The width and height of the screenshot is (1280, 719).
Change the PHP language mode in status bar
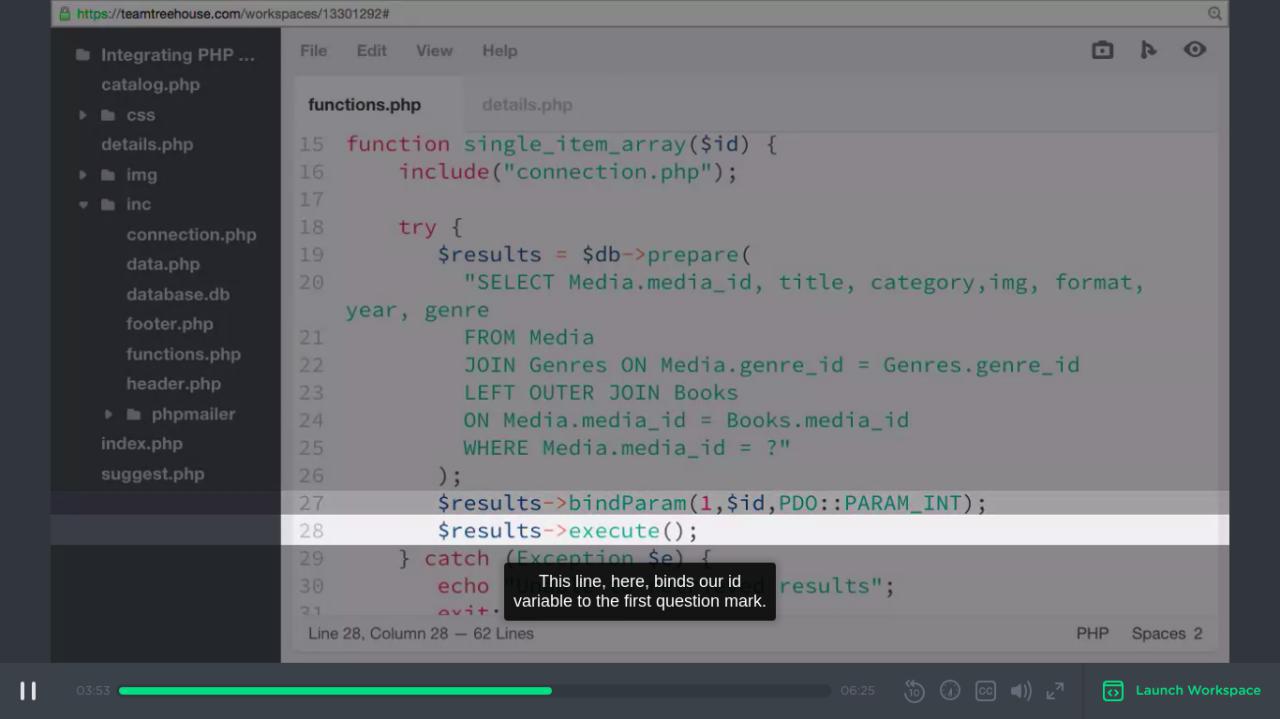[x=1092, y=634]
